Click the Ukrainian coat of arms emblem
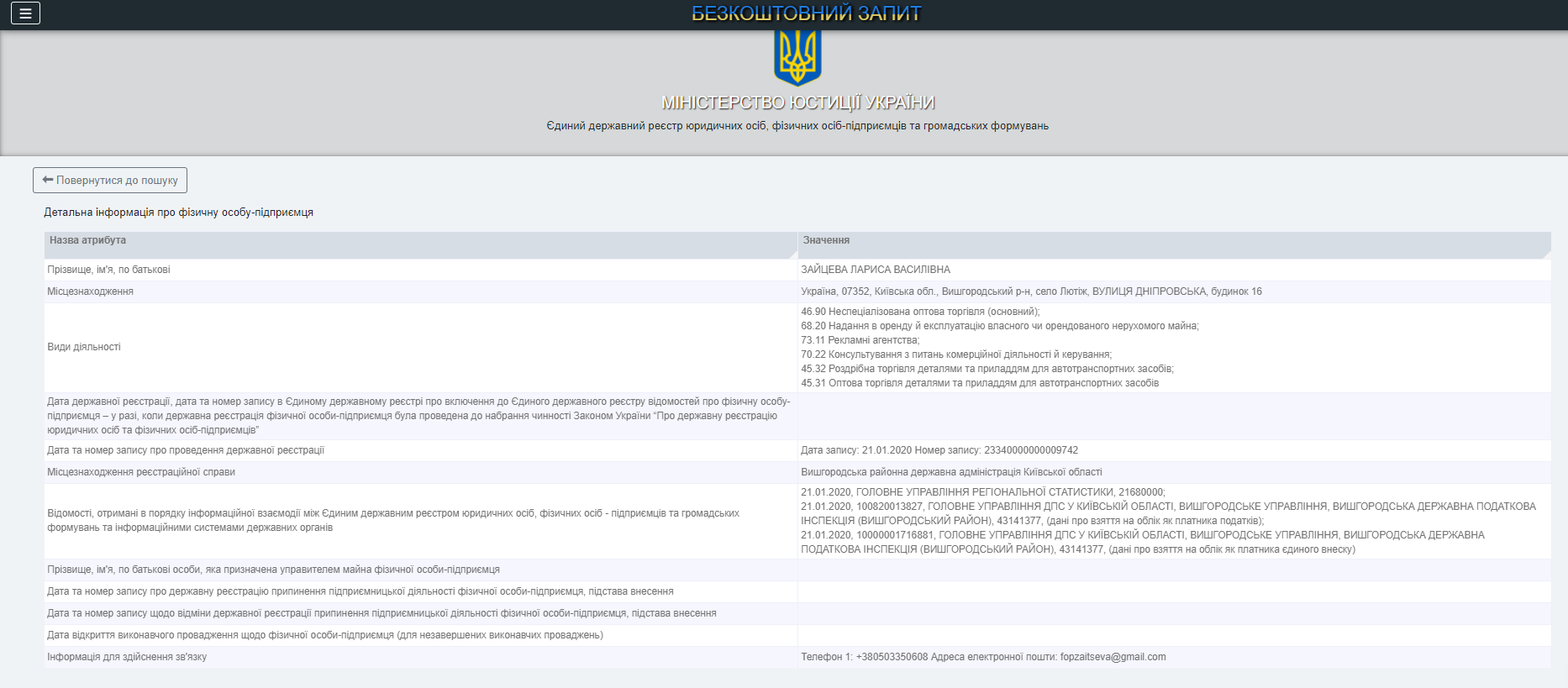 click(x=797, y=58)
